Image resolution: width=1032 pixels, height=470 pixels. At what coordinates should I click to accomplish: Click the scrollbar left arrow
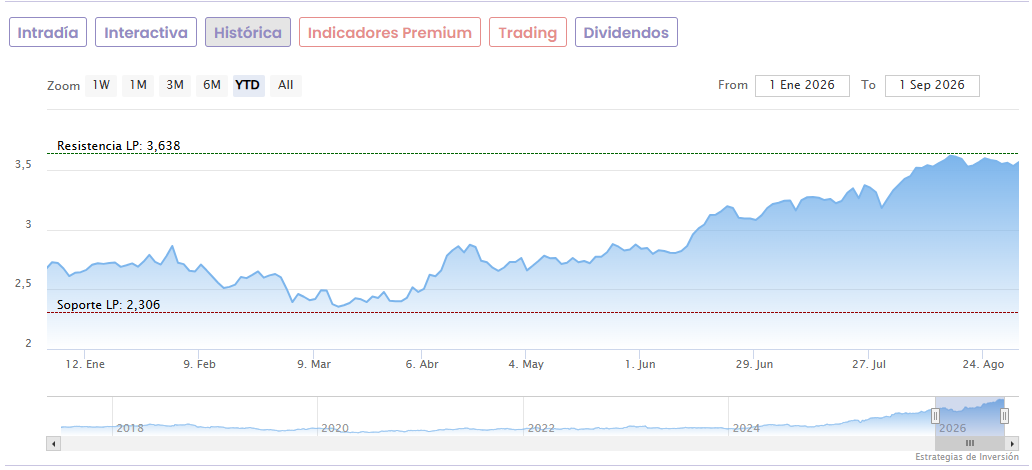[52, 444]
